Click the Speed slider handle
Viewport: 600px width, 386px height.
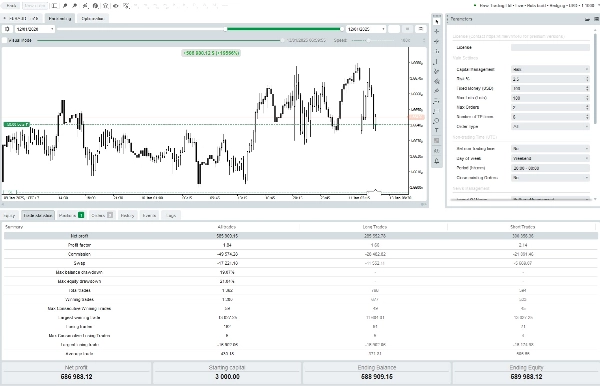368,40
